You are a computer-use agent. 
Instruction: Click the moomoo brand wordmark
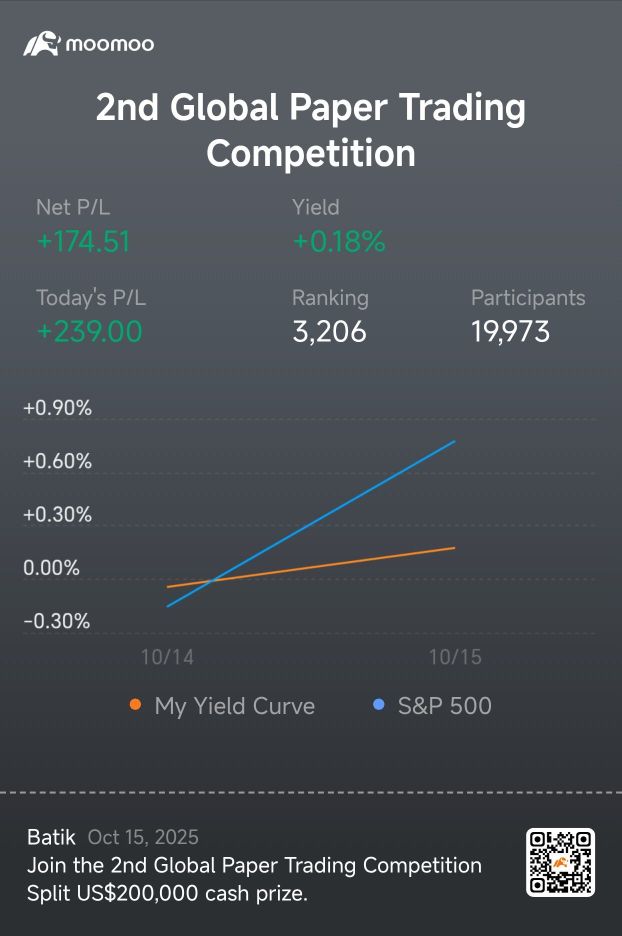click(110, 44)
